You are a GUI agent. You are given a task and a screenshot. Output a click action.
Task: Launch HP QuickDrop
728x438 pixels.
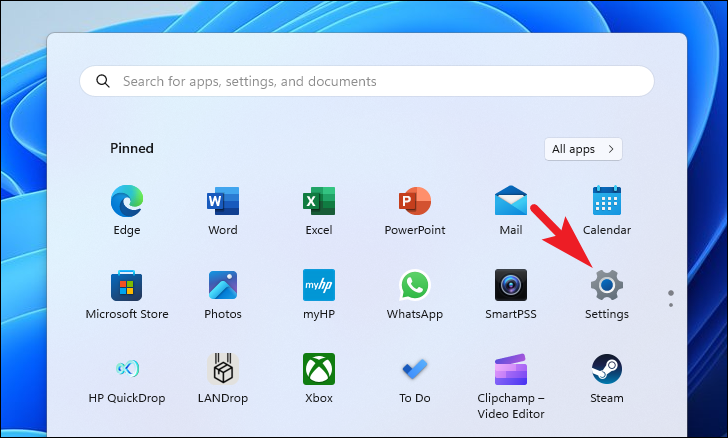(x=127, y=369)
